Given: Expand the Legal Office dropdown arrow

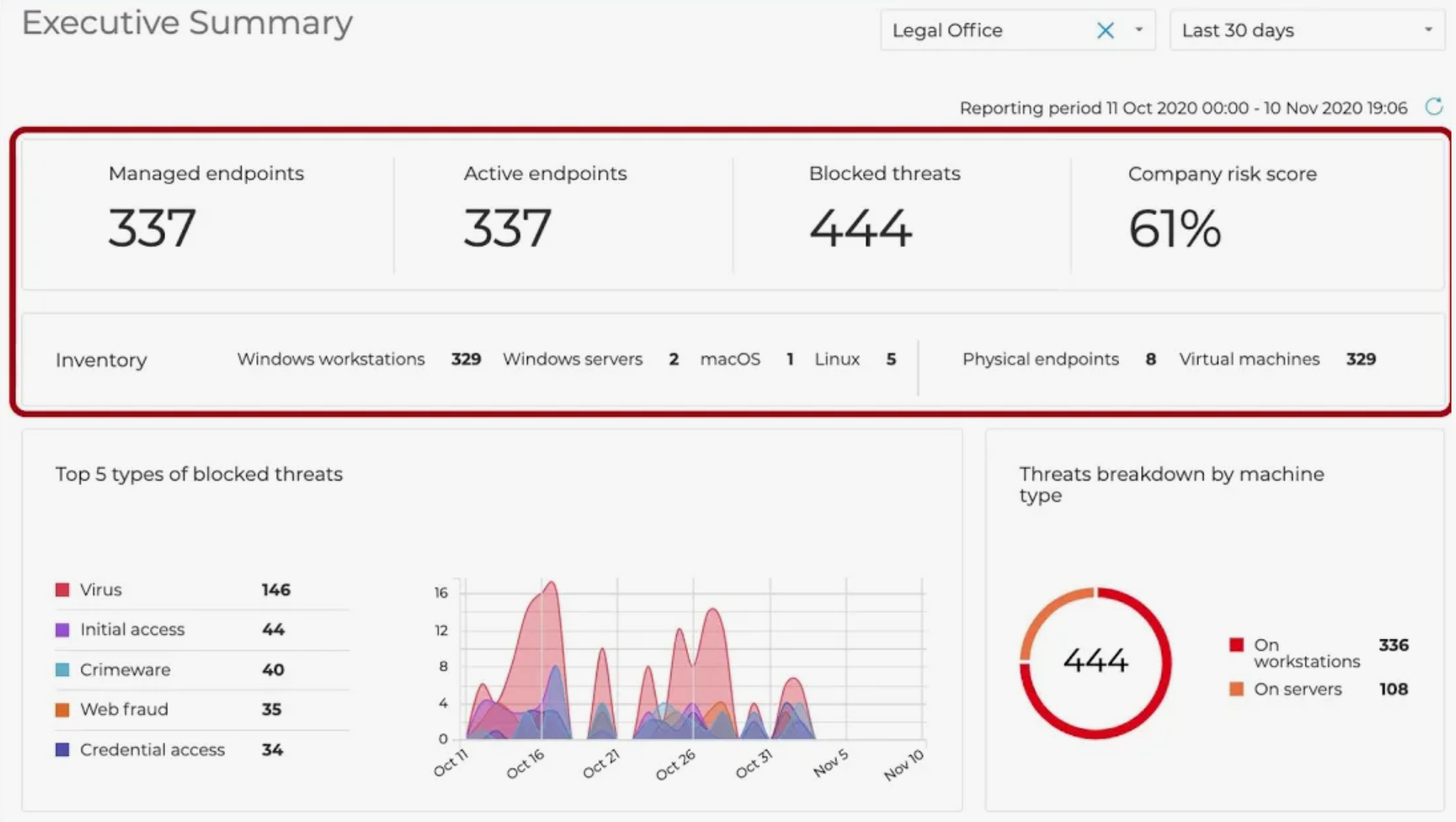Looking at the screenshot, I should [x=1138, y=30].
